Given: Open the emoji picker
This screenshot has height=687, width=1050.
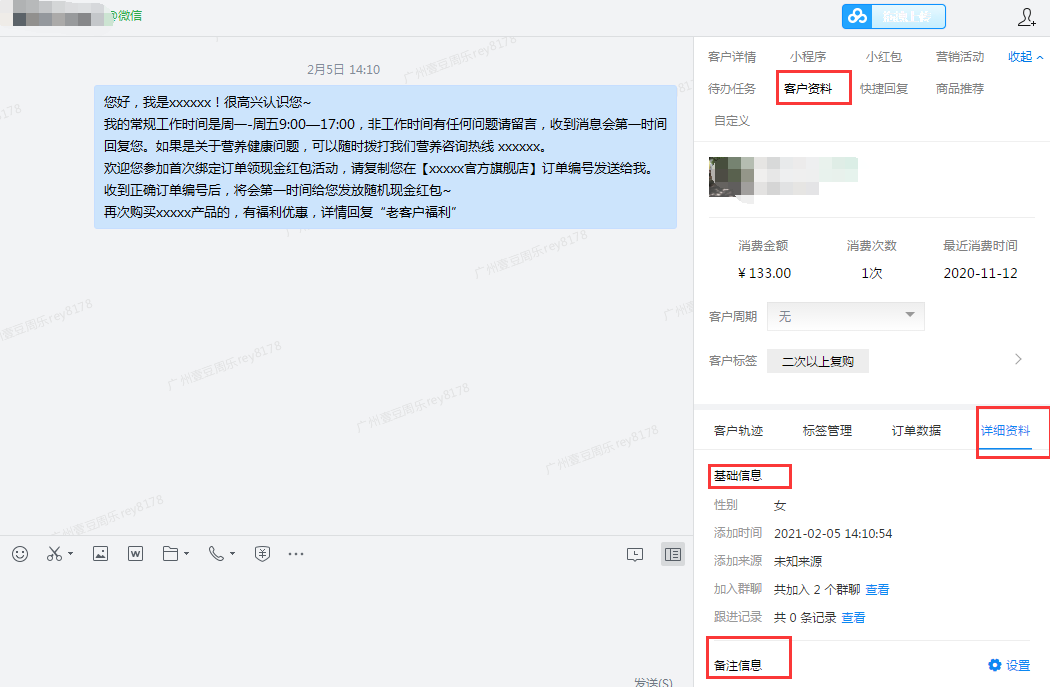Looking at the screenshot, I should pyautogui.click(x=20, y=553).
